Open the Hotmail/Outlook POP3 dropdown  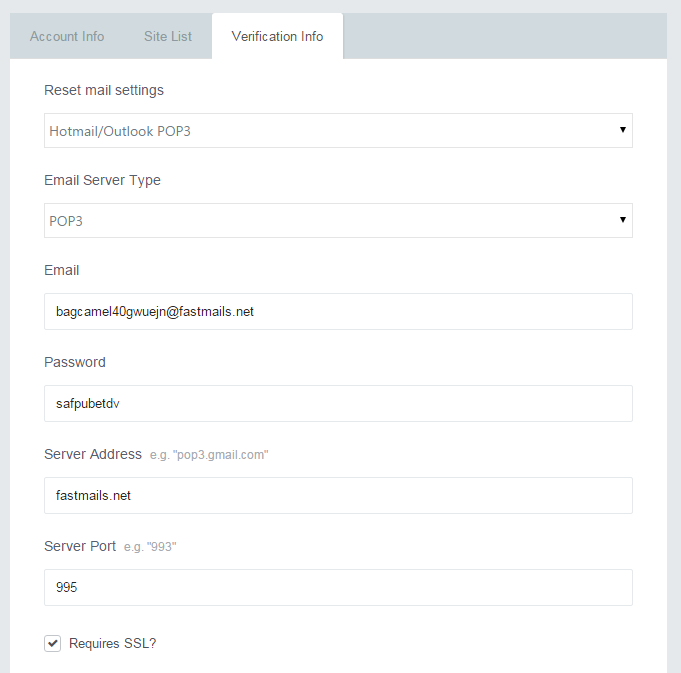click(338, 131)
